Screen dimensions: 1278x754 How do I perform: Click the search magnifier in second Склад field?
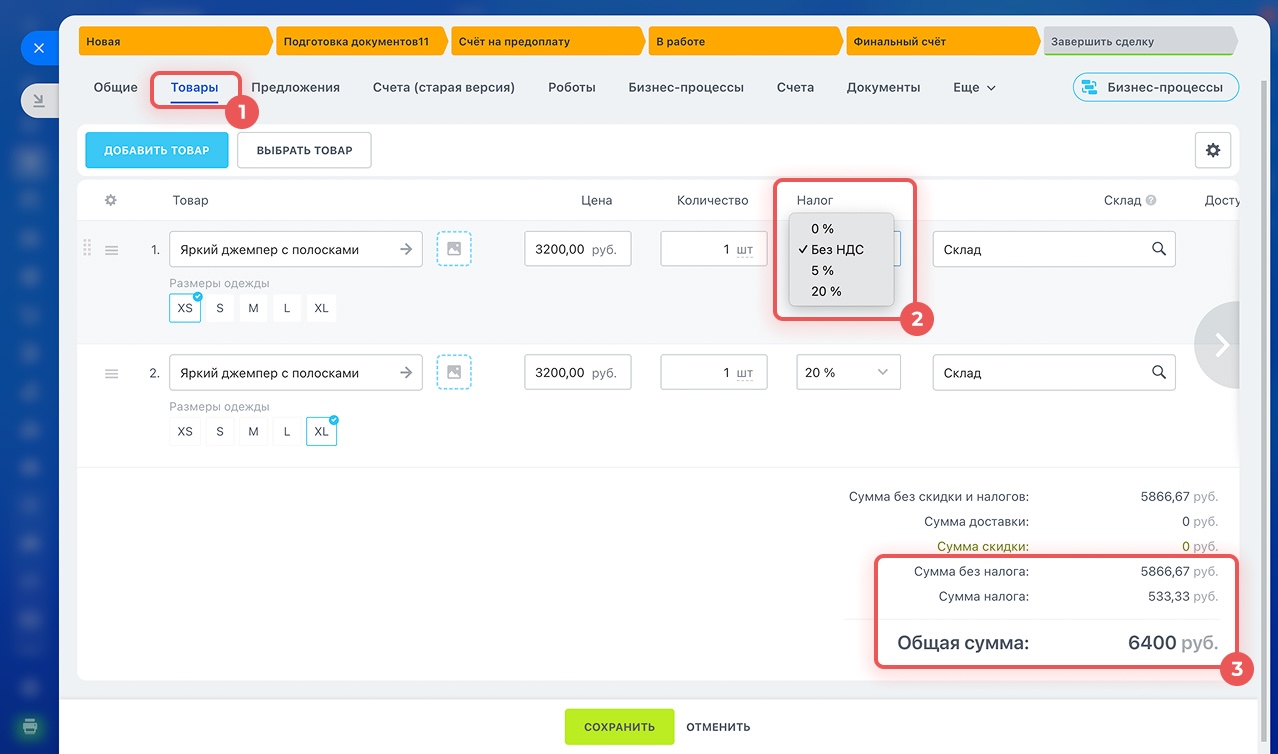[x=1158, y=372]
